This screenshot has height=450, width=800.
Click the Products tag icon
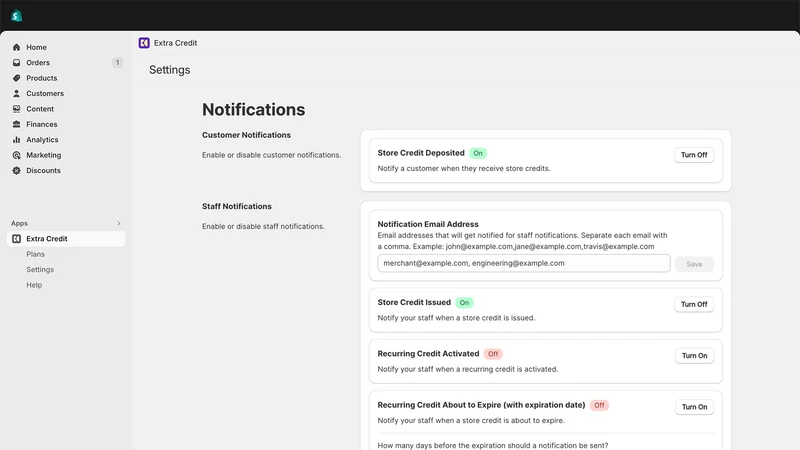tap(16, 78)
